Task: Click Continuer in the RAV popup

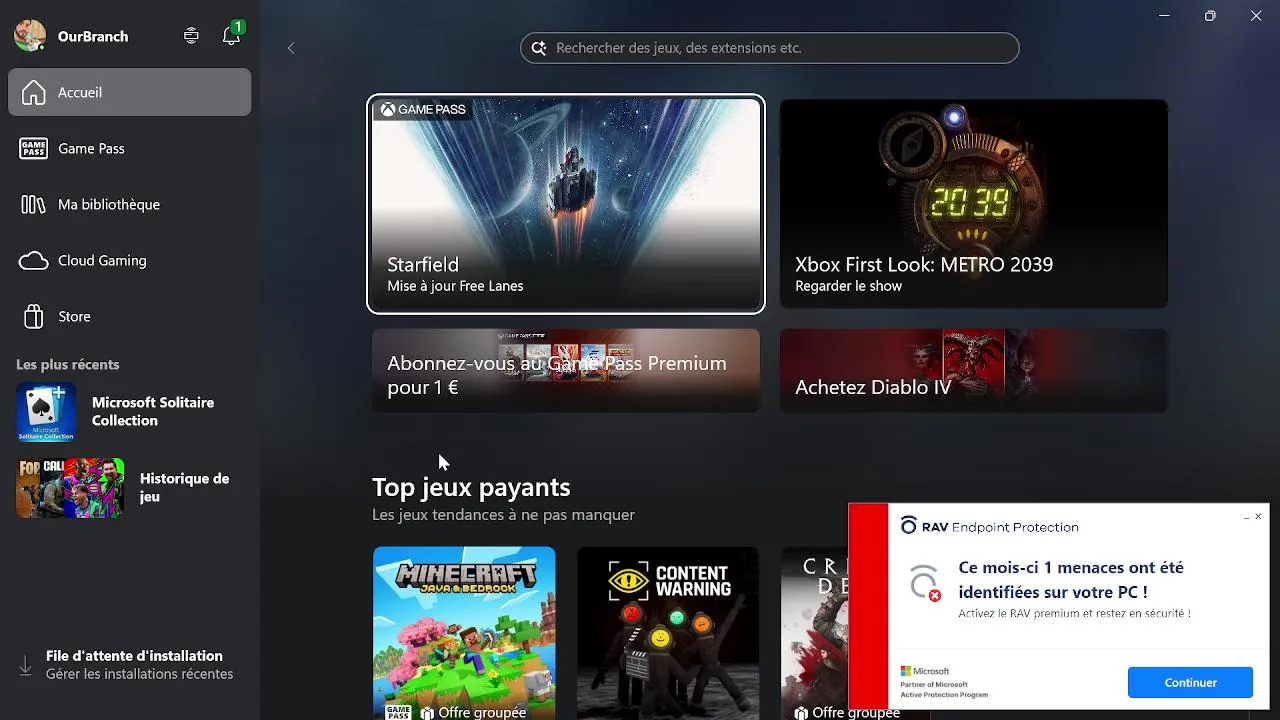Action: tap(1190, 682)
